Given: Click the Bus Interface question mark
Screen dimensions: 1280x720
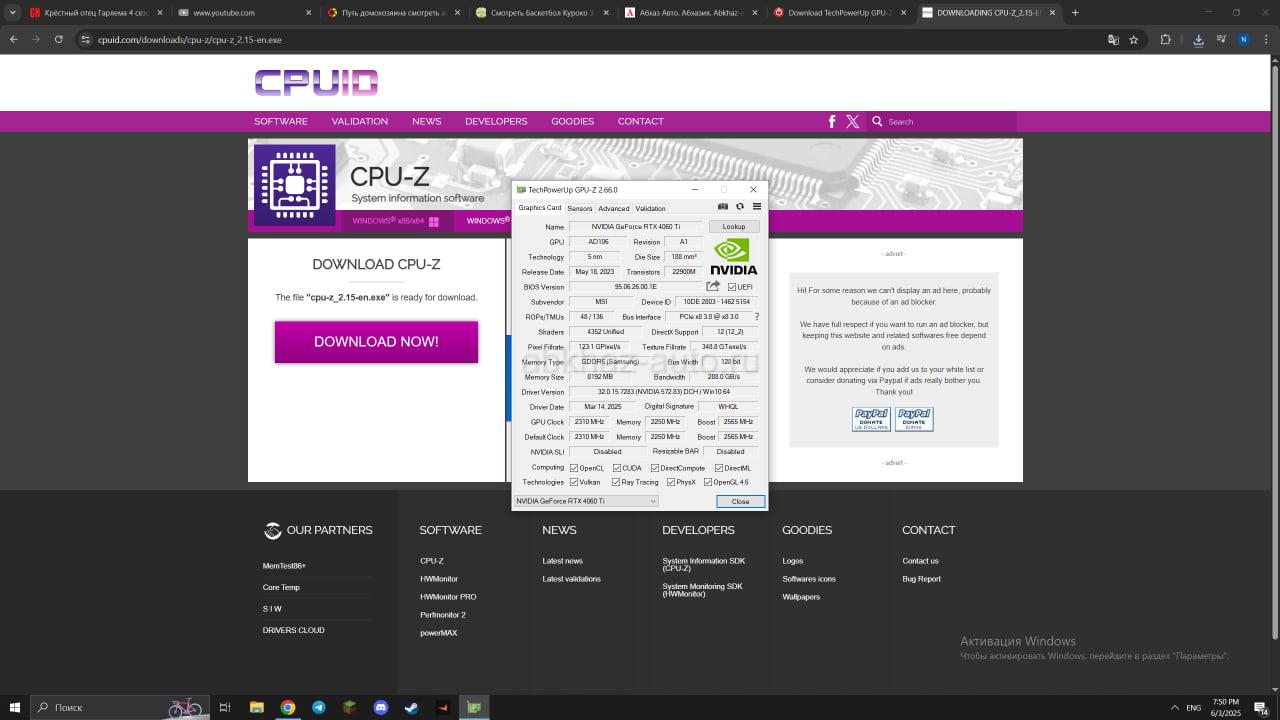Looking at the screenshot, I should pyautogui.click(x=756, y=317).
